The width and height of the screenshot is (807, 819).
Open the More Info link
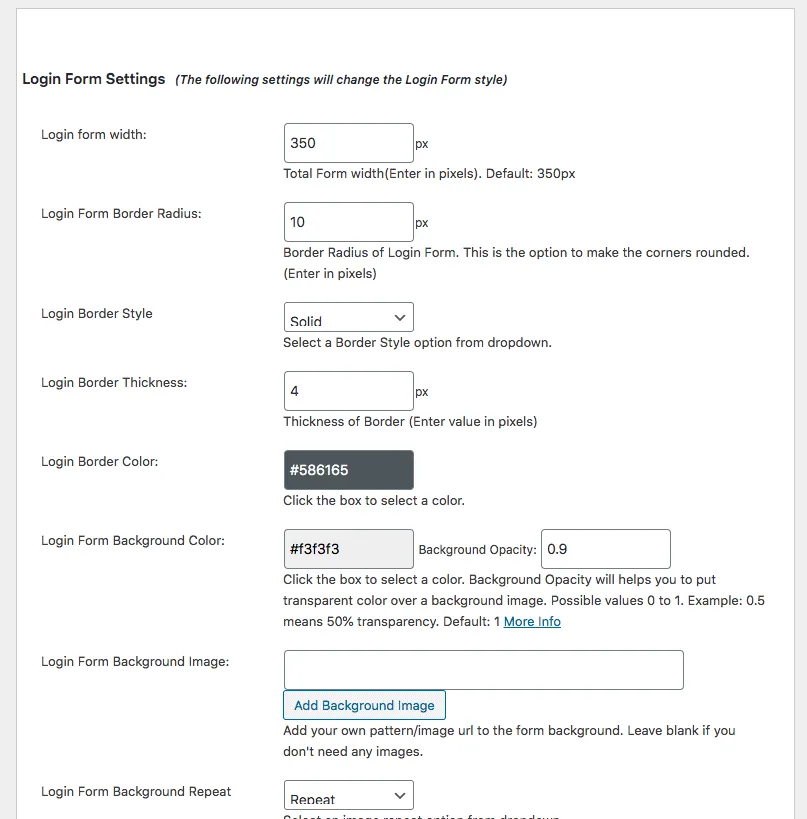532,622
